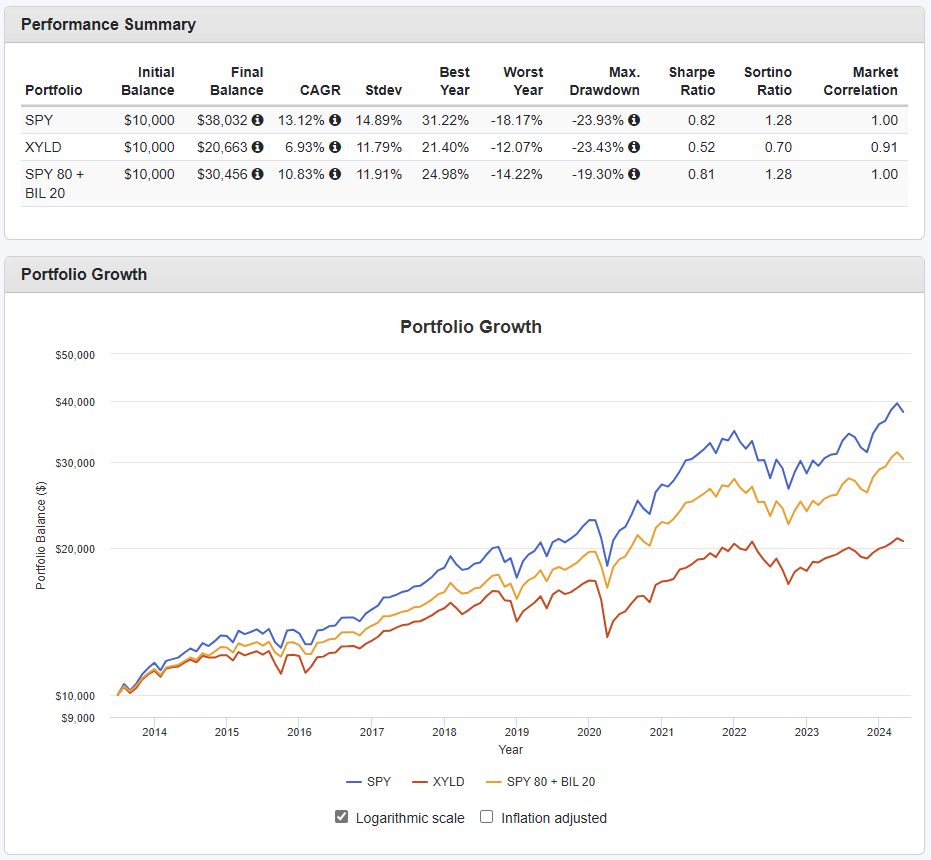Click final balance value $30,456
Viewport: 931px width, 860px height.
tap(222, 174)
